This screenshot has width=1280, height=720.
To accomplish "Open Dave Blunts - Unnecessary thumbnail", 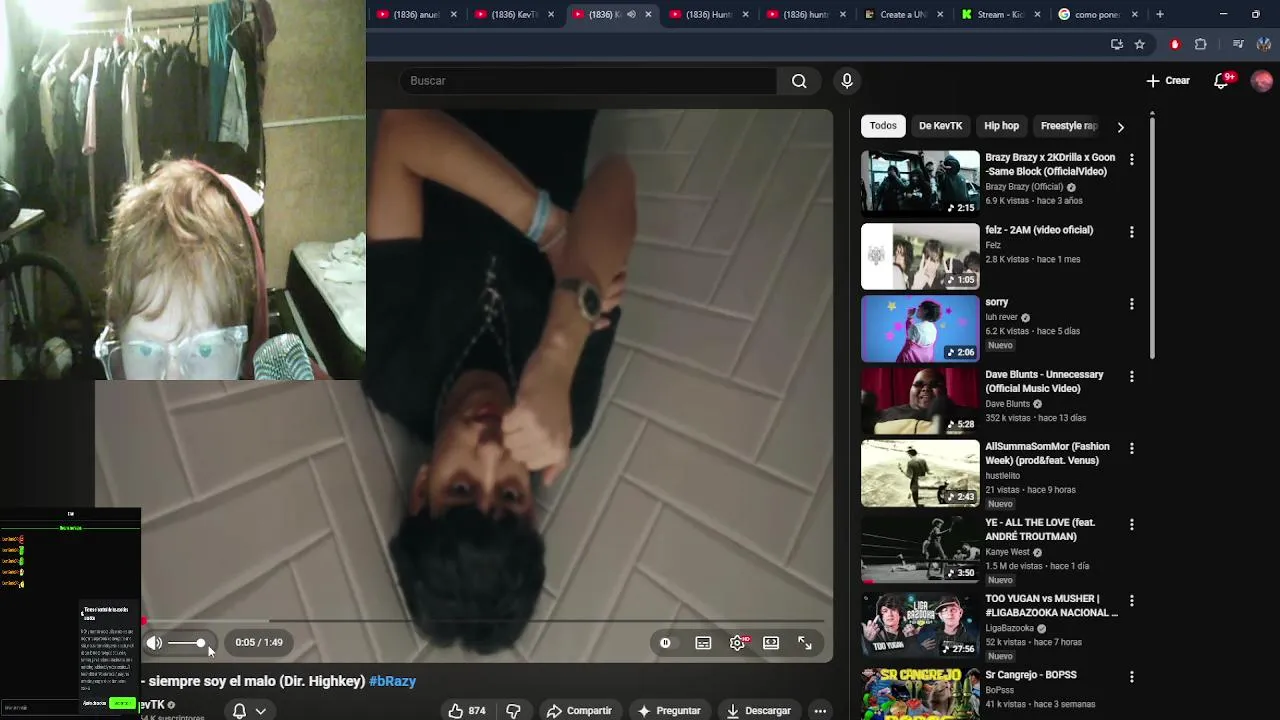I will tap(920, 401).
